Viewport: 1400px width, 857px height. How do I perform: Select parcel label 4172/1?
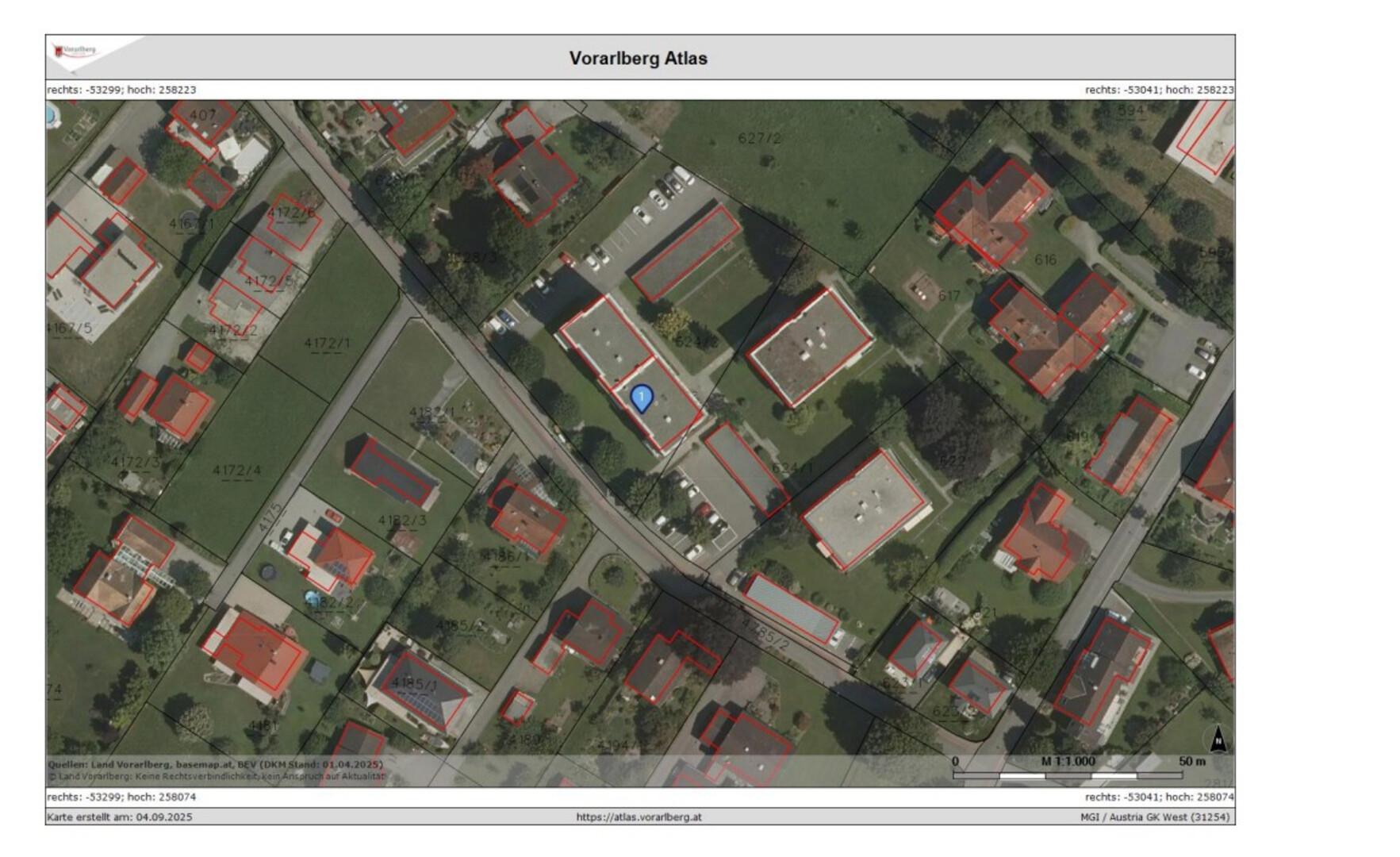pyautogui.click(x=327, y=344)
